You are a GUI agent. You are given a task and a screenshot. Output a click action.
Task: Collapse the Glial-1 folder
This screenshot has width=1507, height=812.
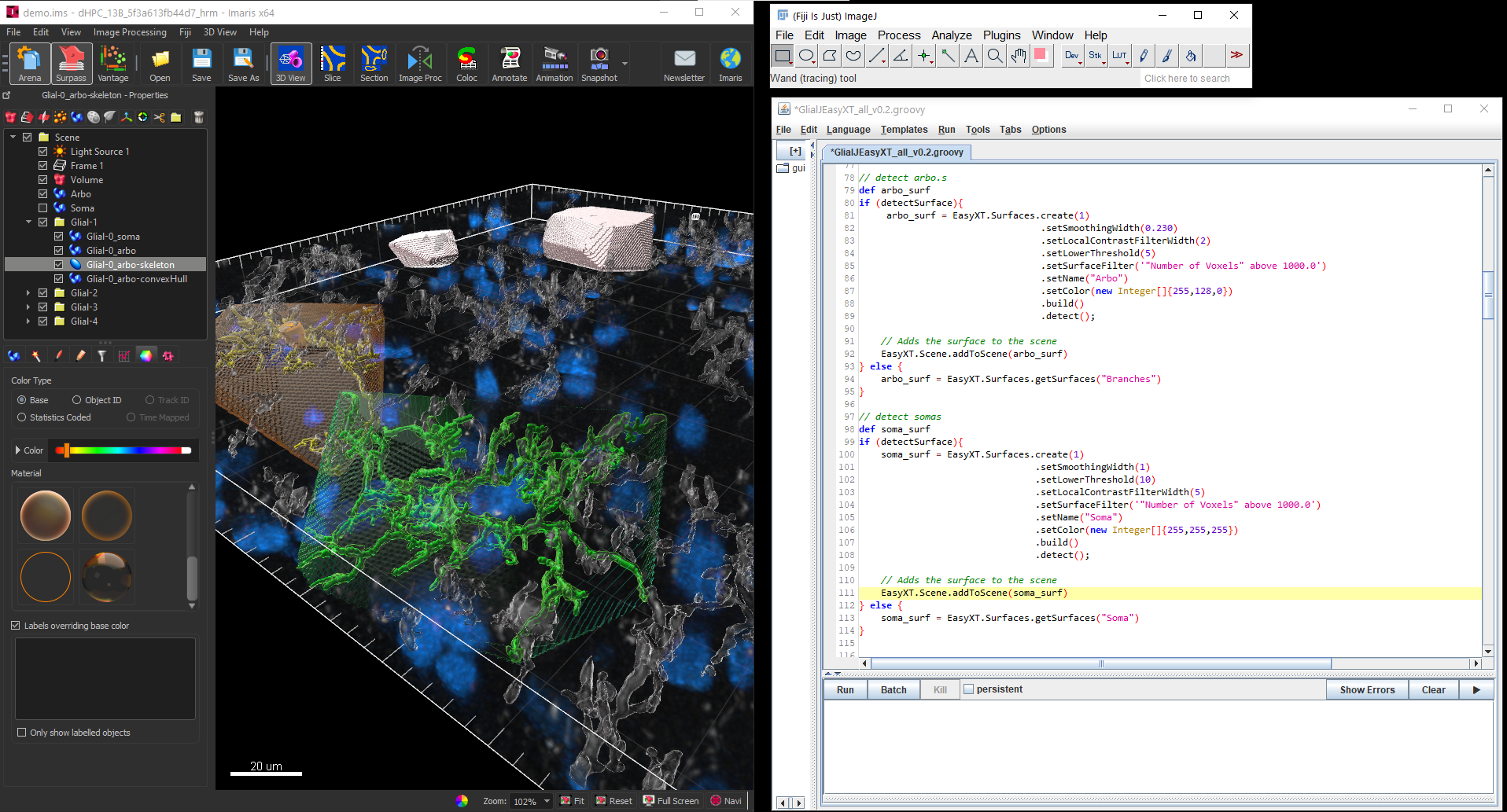click(x=28, y=222)
